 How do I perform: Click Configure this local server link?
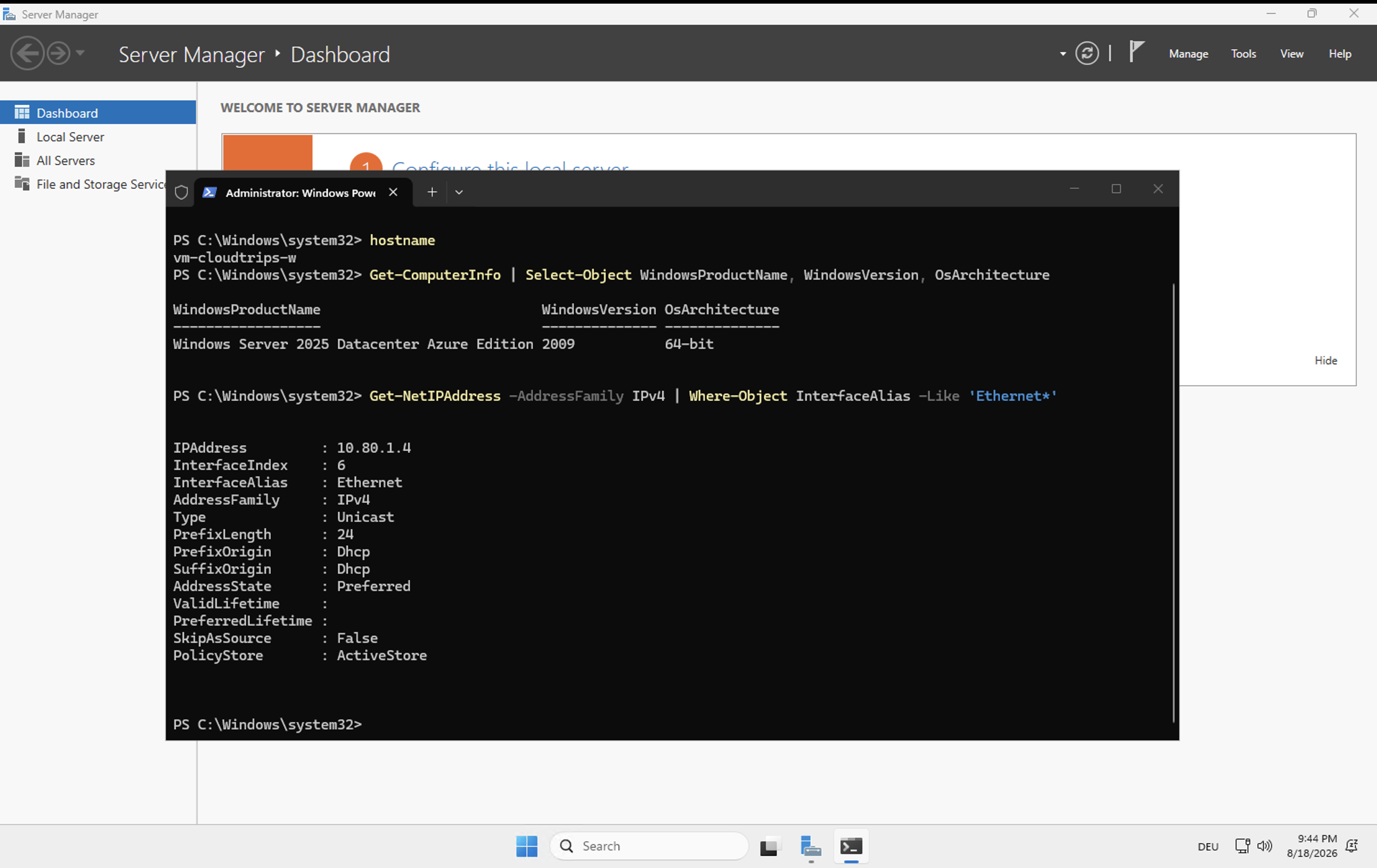(510, 166)
